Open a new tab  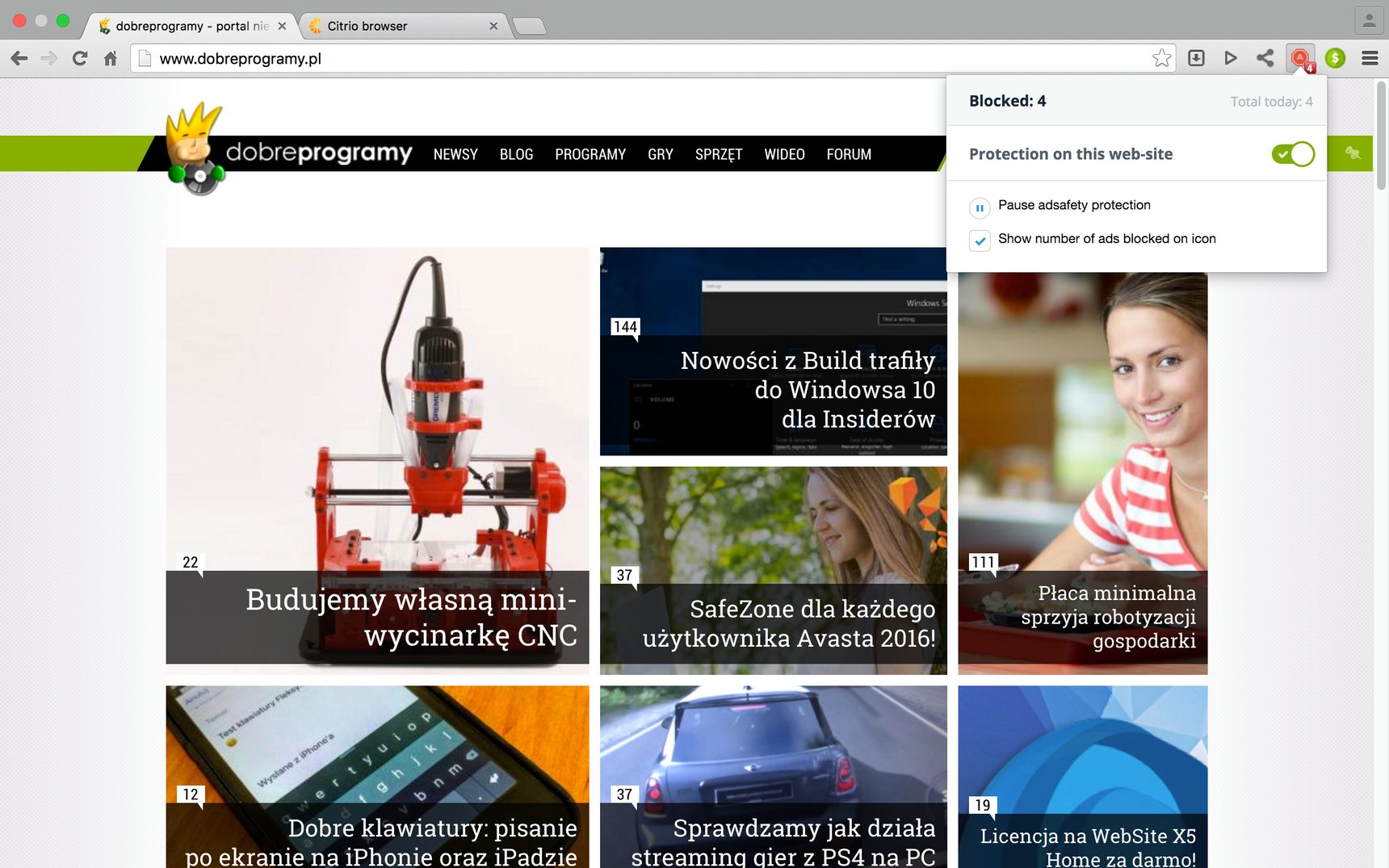point(530,27)
